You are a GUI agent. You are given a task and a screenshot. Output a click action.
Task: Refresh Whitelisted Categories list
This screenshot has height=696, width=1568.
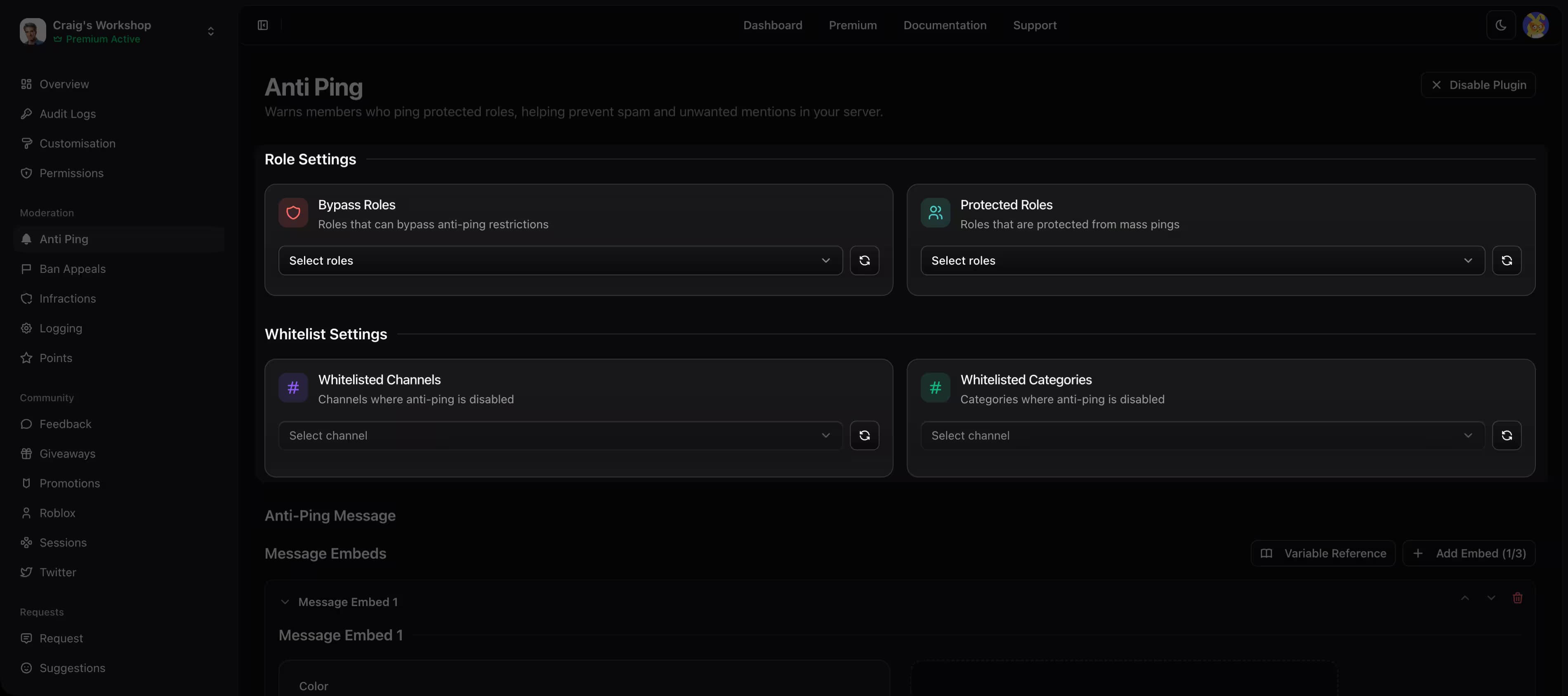pyautogui.click(x=1507, y=436)
